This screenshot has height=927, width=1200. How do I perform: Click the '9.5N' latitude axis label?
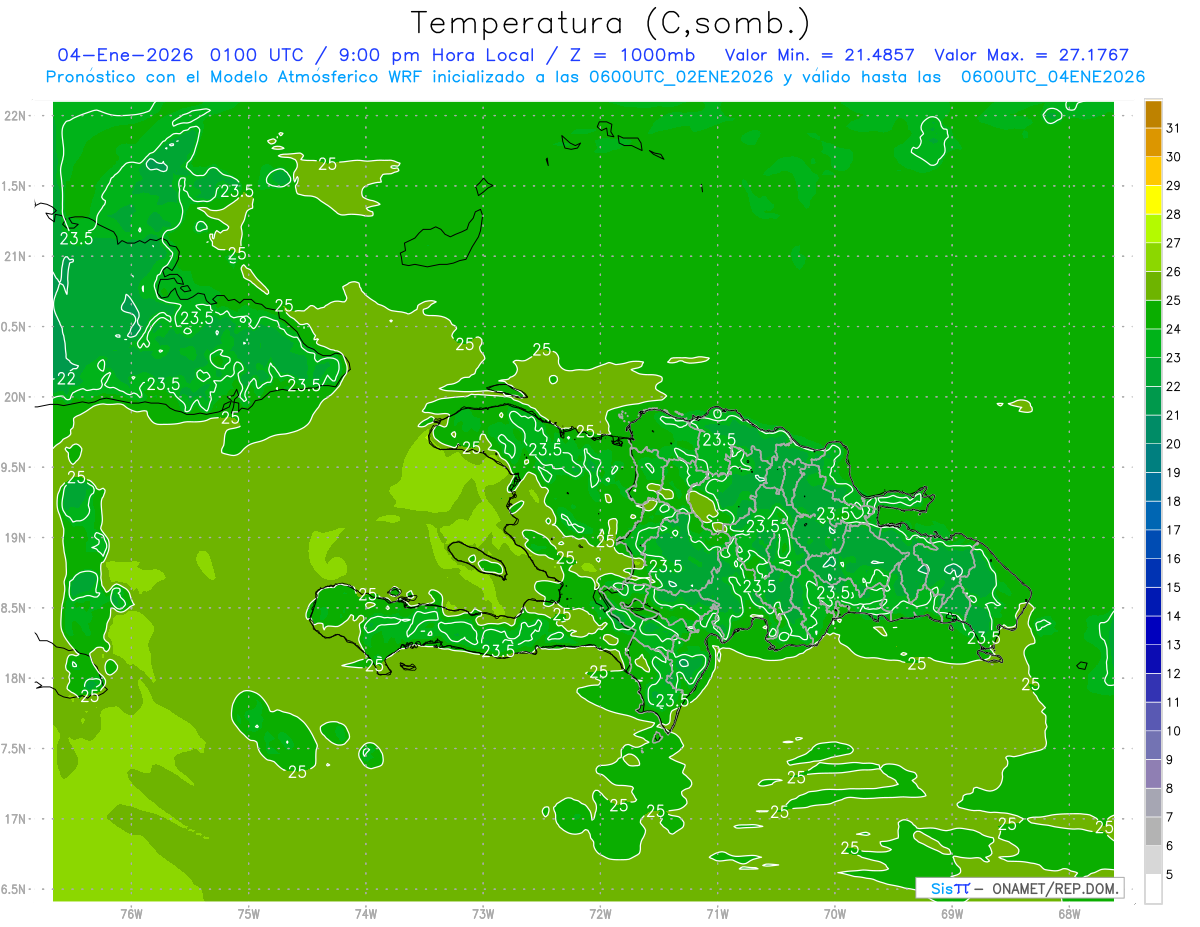tap(15, 467)
